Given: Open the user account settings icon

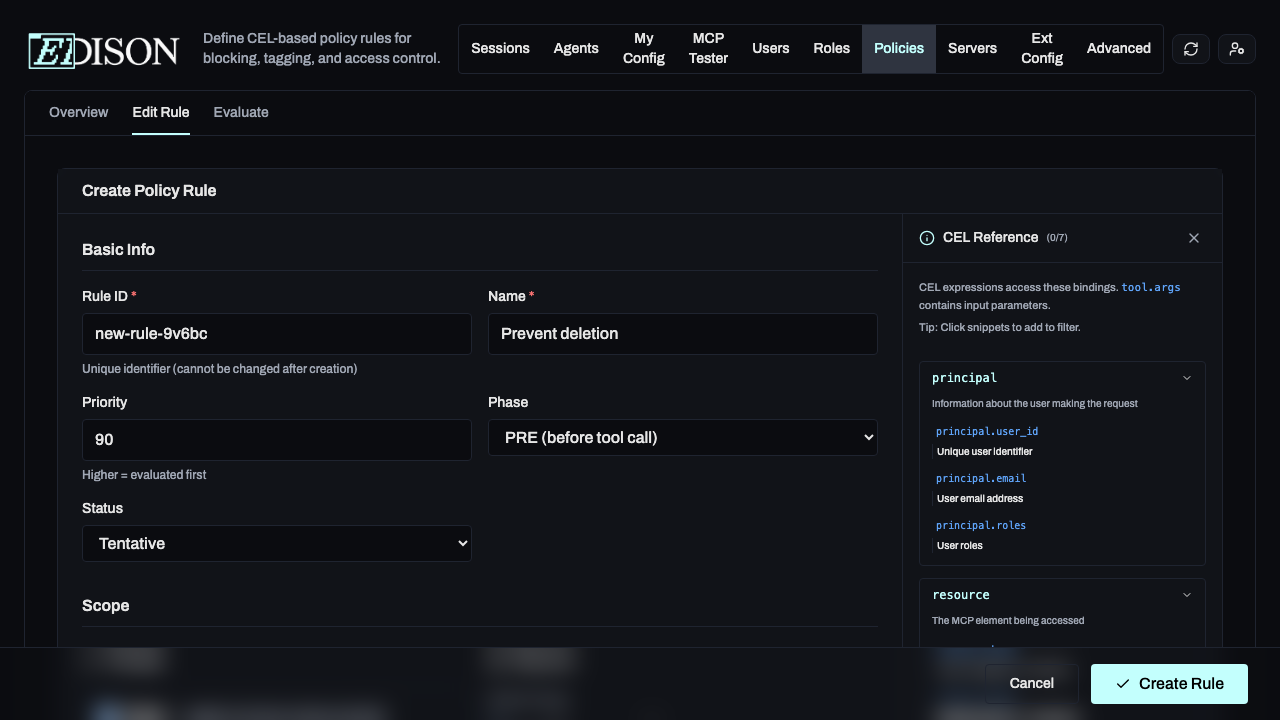Looking at the screenshot, I should click(1237, 49).
